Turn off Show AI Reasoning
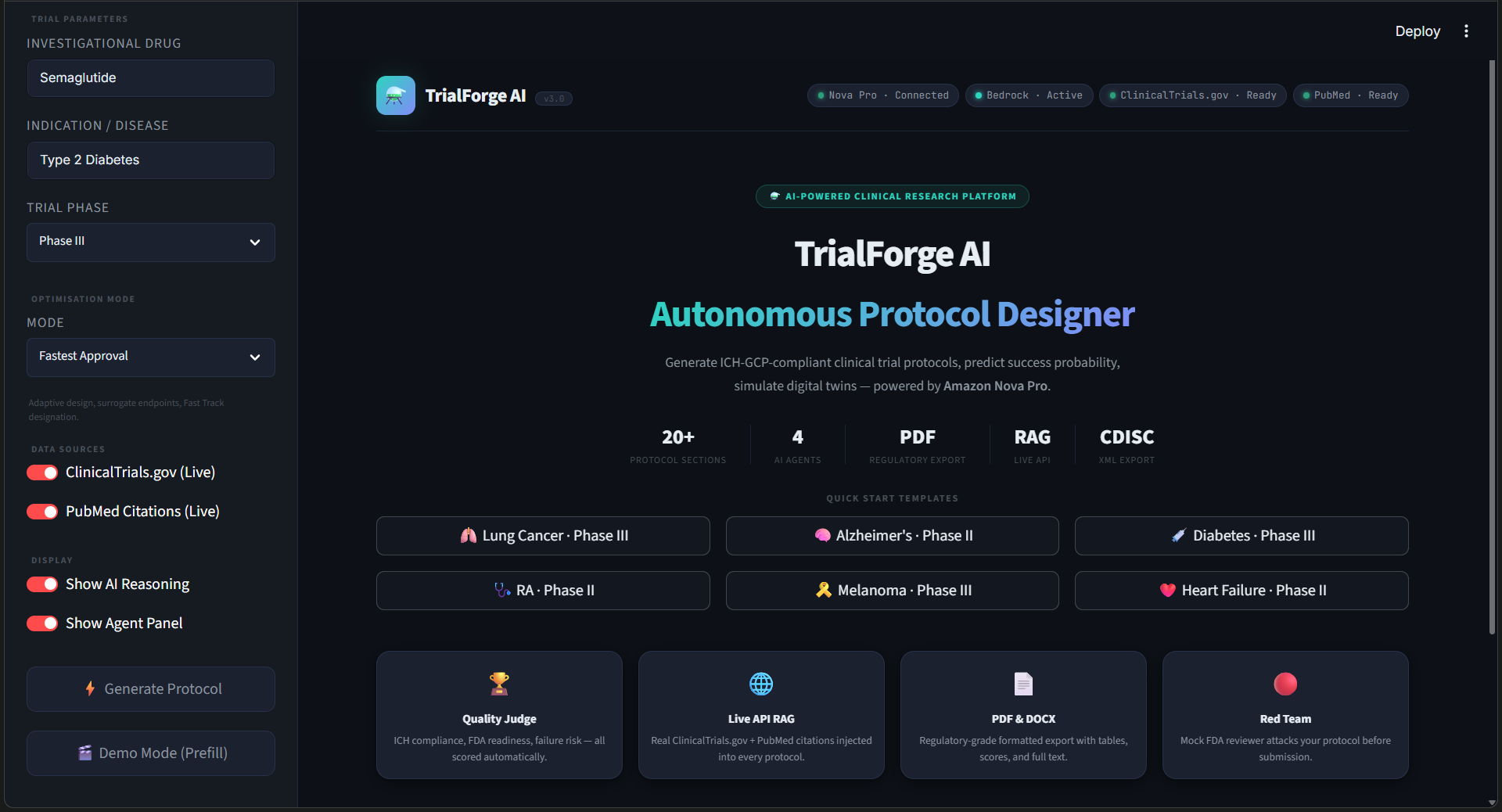The image size is (1502, 812). (x=42, y=584)
